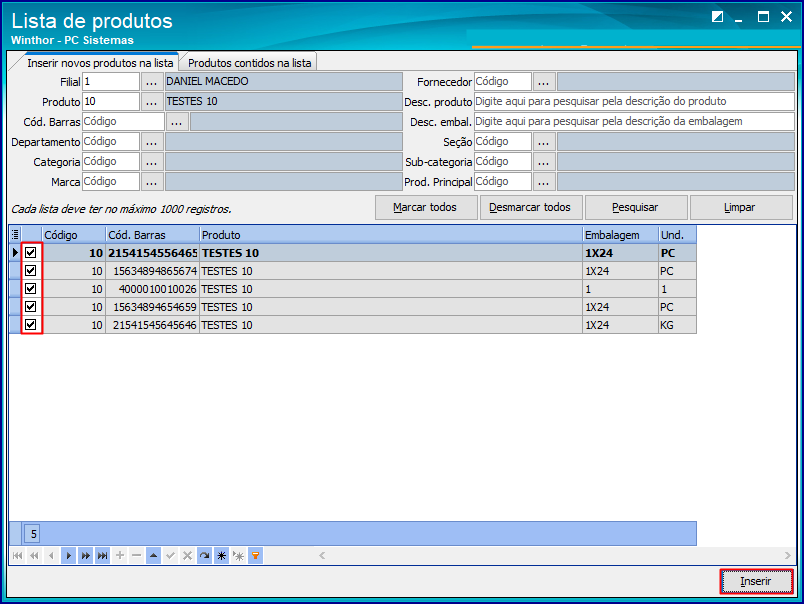
Task: Click the plus insert-record navigator icon
Action: [x=119, y=555]
